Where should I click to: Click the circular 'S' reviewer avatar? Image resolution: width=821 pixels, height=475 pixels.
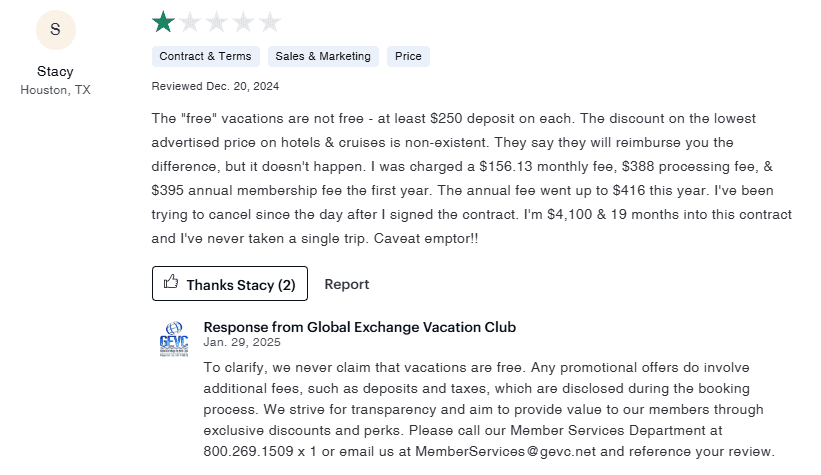pos(55,30)
